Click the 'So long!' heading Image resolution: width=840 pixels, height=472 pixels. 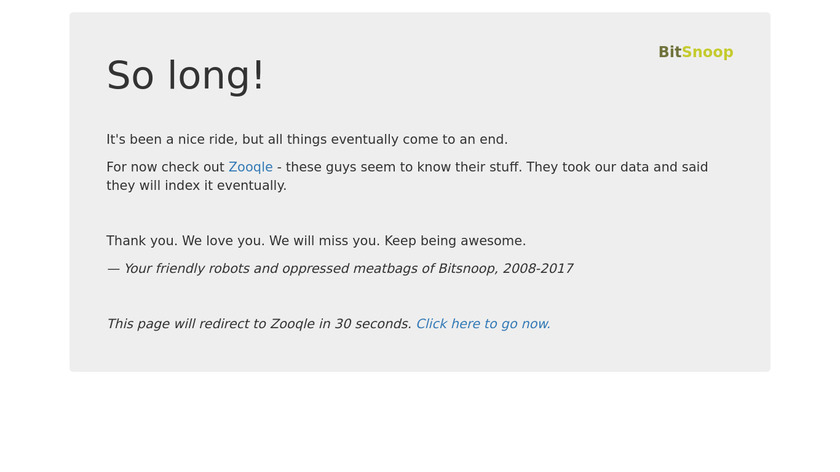[185, 75]
